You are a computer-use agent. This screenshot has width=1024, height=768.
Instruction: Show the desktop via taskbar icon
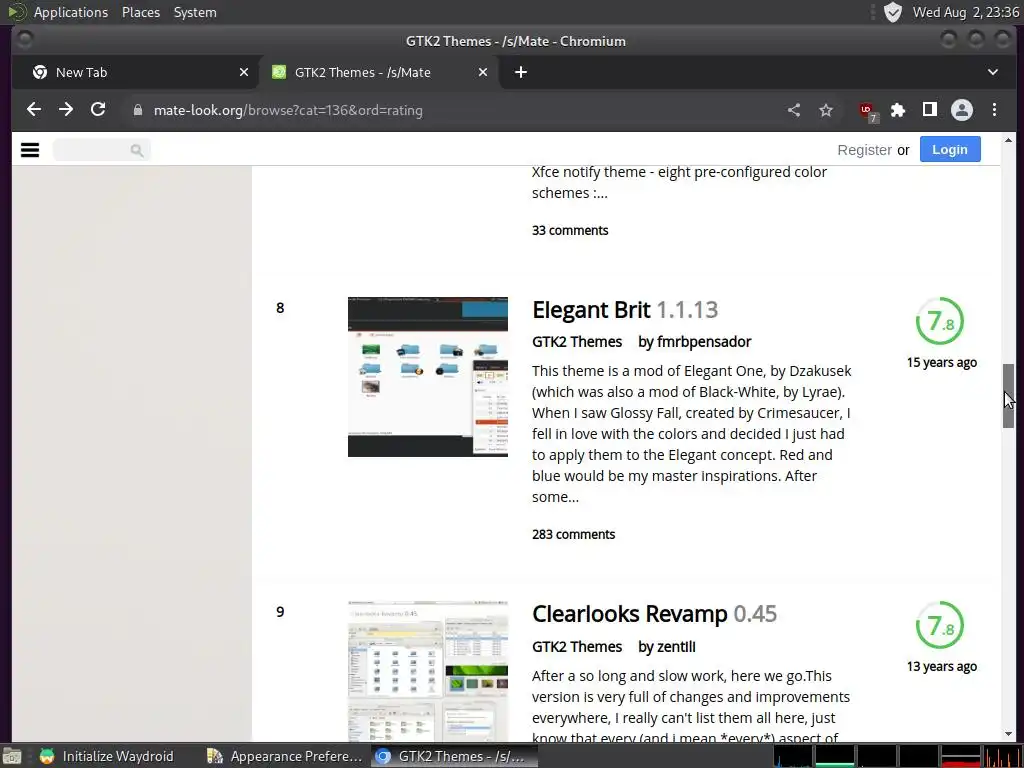[x=11, y=756]
